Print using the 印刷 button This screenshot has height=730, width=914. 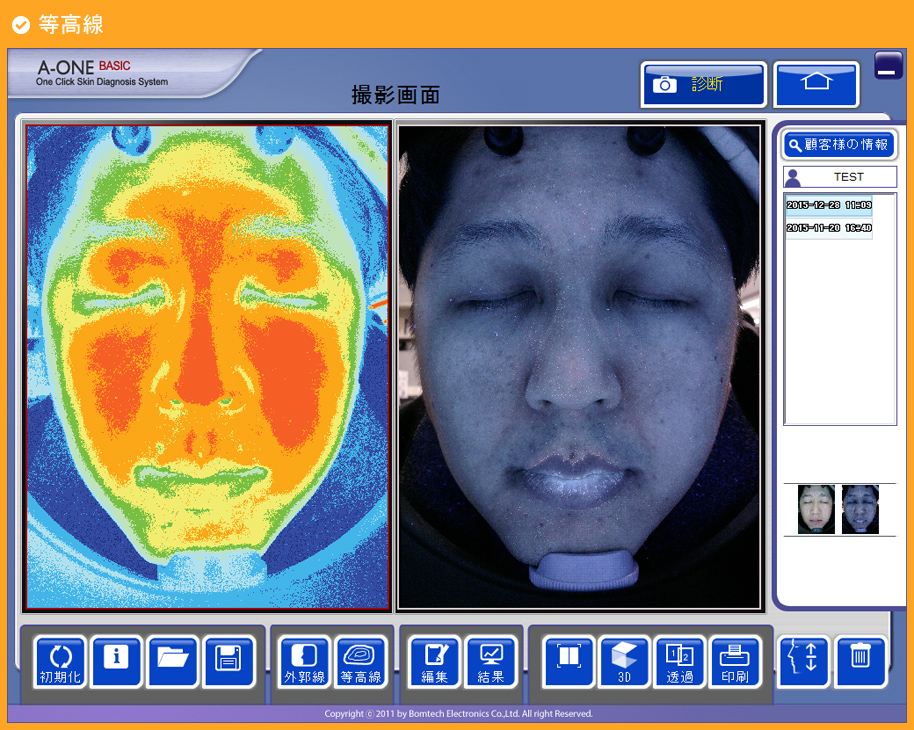(x=735, y=662)
